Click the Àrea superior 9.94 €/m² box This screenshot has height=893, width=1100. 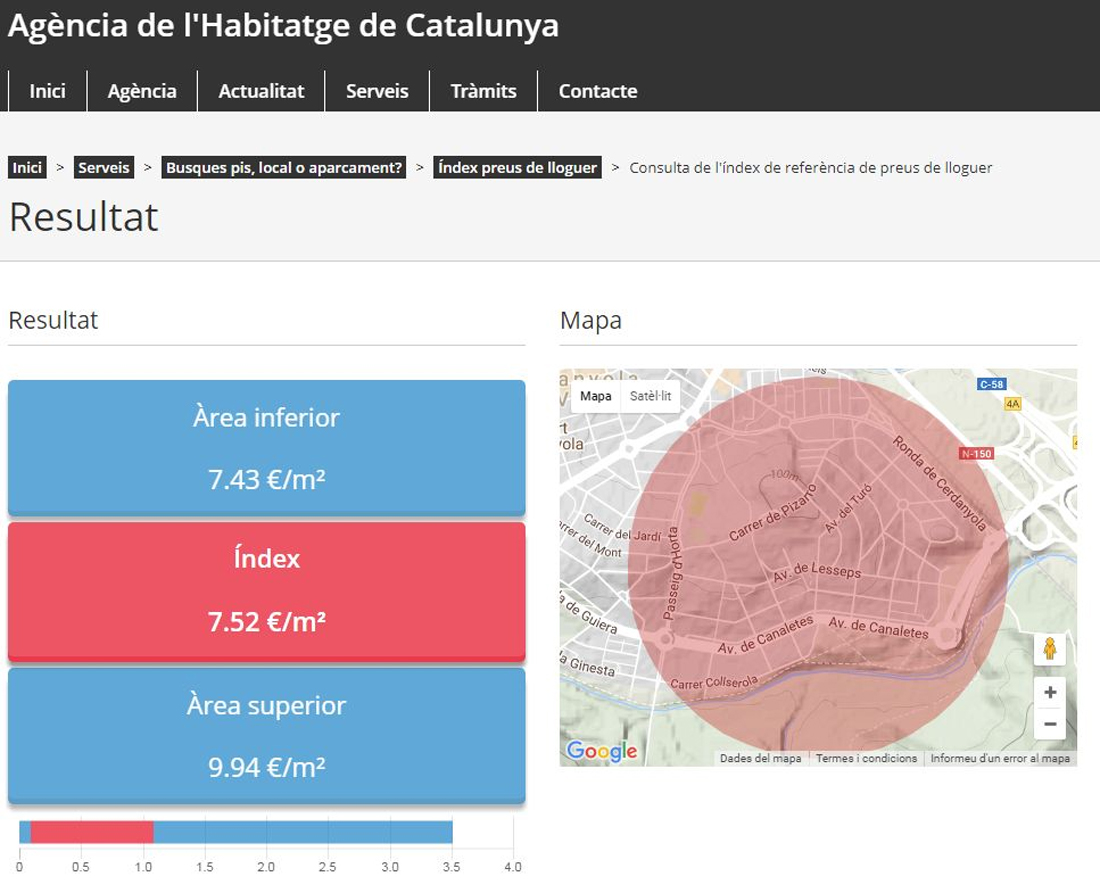tap(267, 735)
